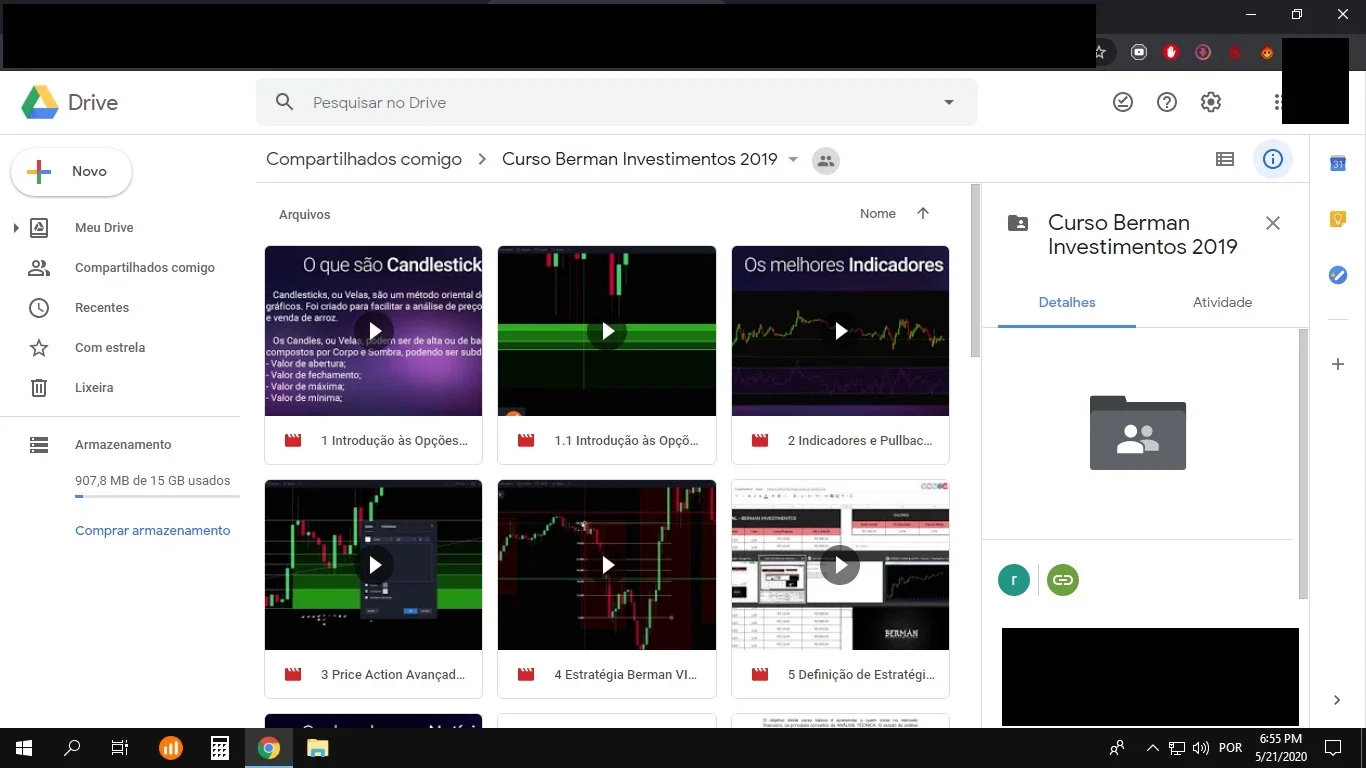
Task: Switch to list layout view
Action: click(x=1225, y=159)
